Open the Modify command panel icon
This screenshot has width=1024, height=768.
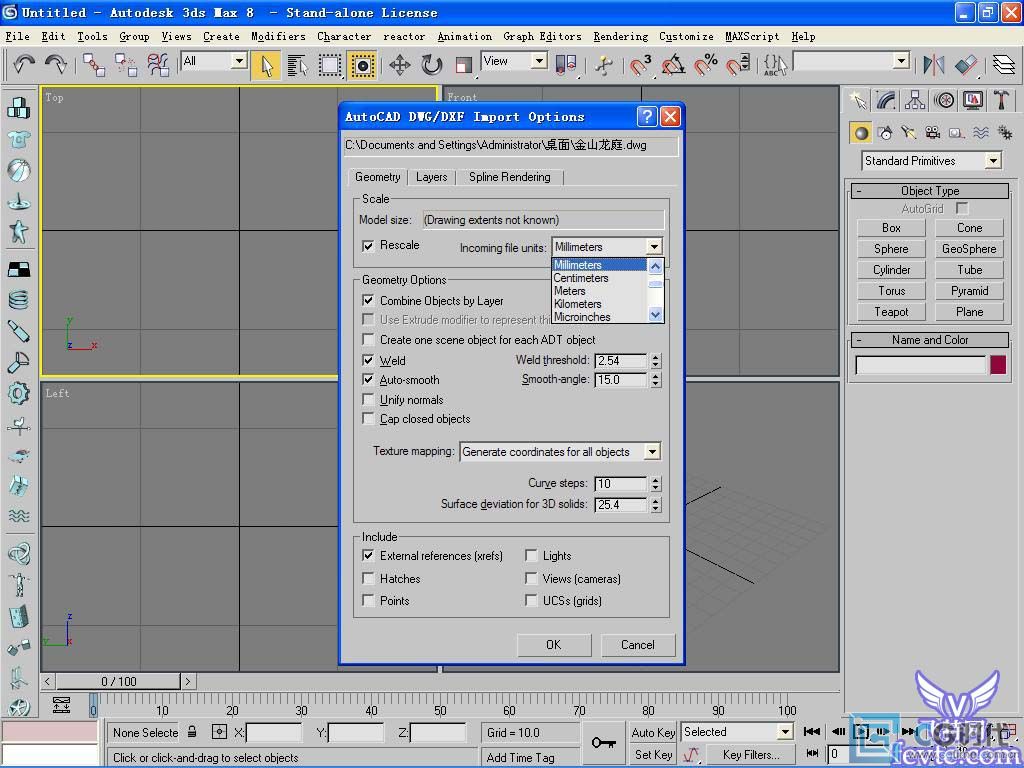point(886,100)
